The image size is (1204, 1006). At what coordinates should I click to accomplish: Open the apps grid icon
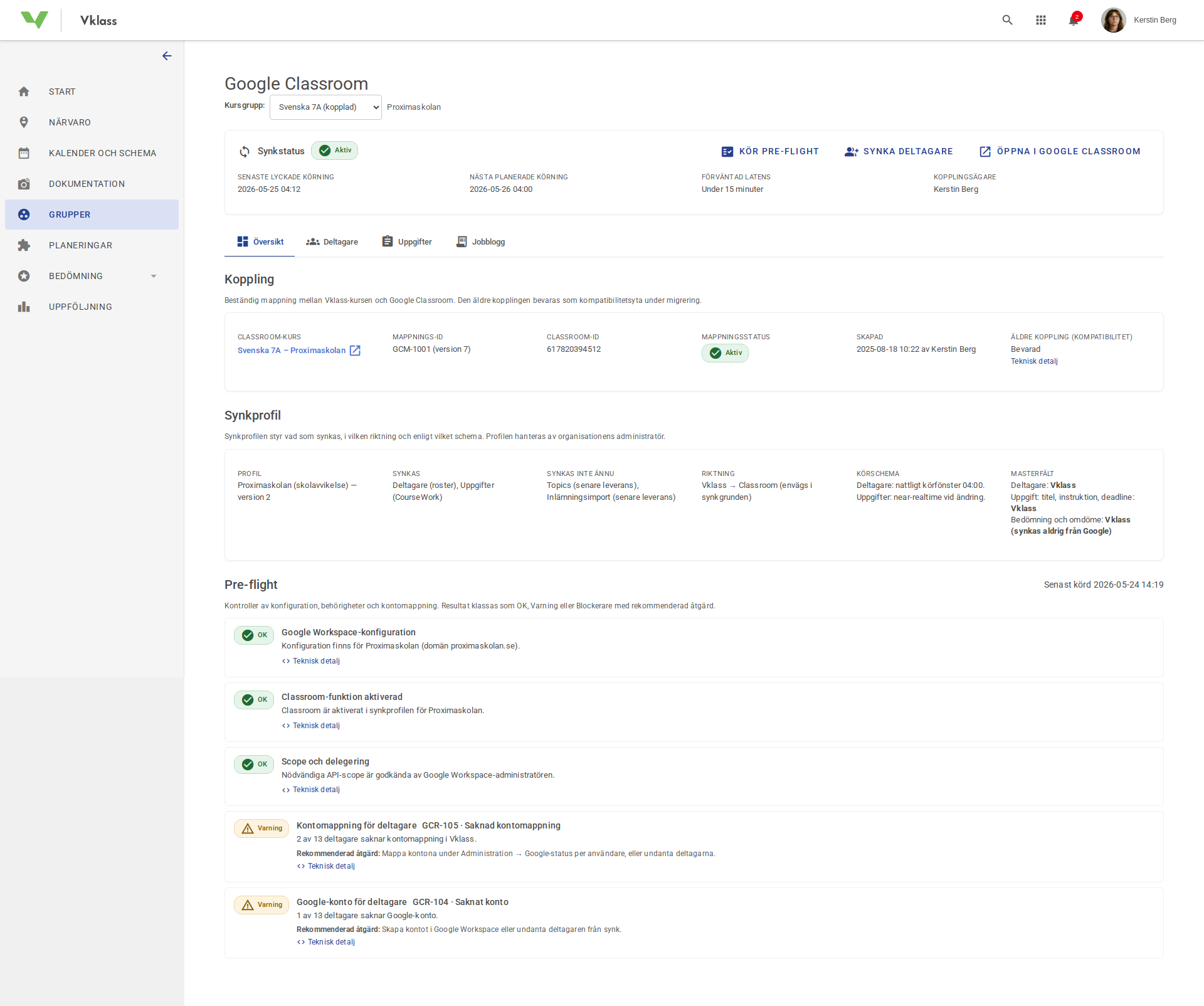point(1041,20)
